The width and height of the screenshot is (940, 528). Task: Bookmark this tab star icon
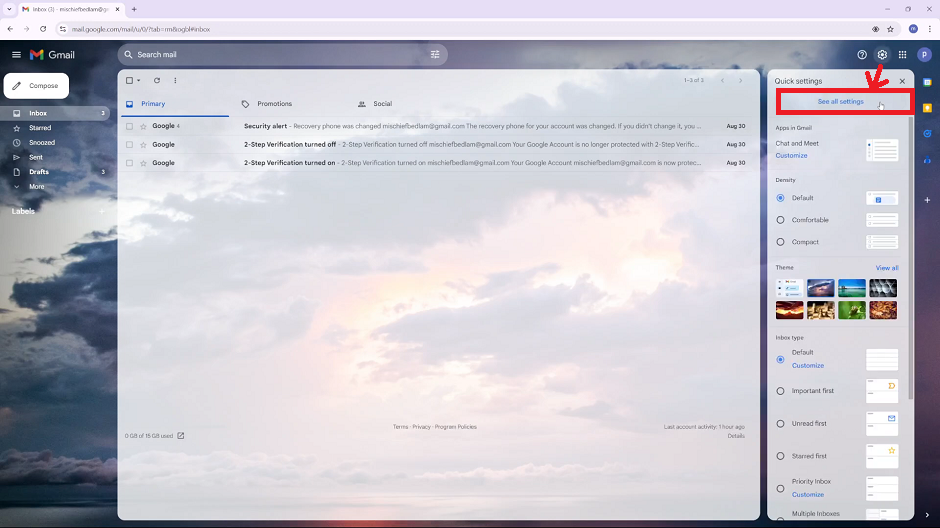[x=890, y=29]
